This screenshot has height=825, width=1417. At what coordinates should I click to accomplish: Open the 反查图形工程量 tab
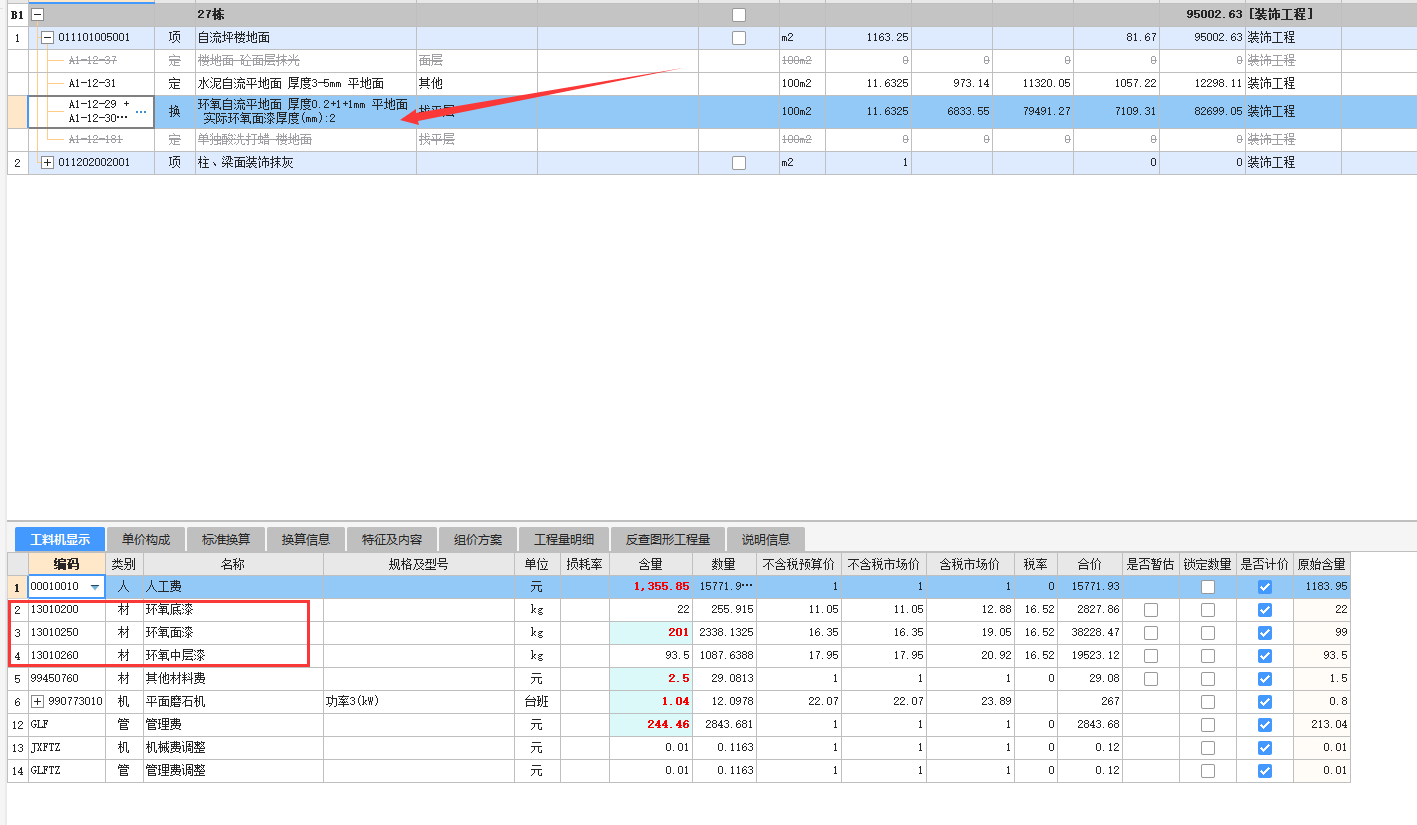668,540
